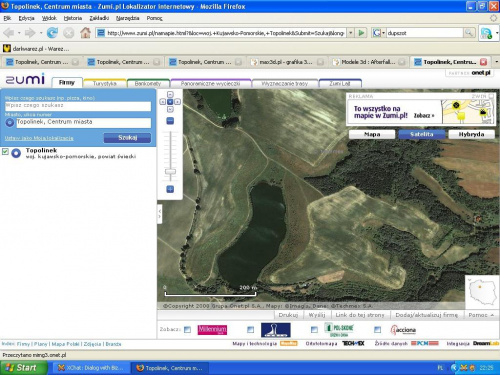
Task: Pan the map left with arrow icon
Action: tap(163, 102)
